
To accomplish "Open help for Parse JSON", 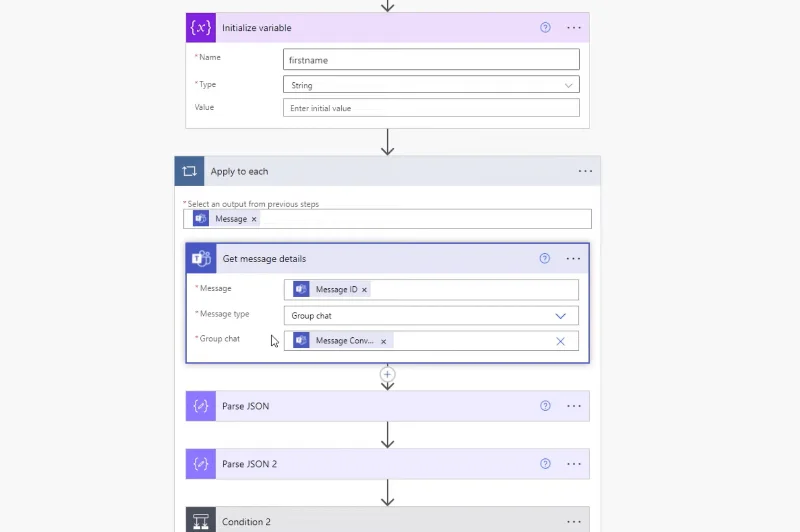I will click(545, 406).
